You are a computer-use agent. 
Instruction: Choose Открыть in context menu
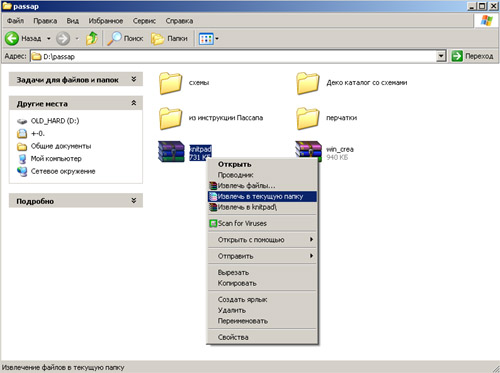(x=262, y=164)
